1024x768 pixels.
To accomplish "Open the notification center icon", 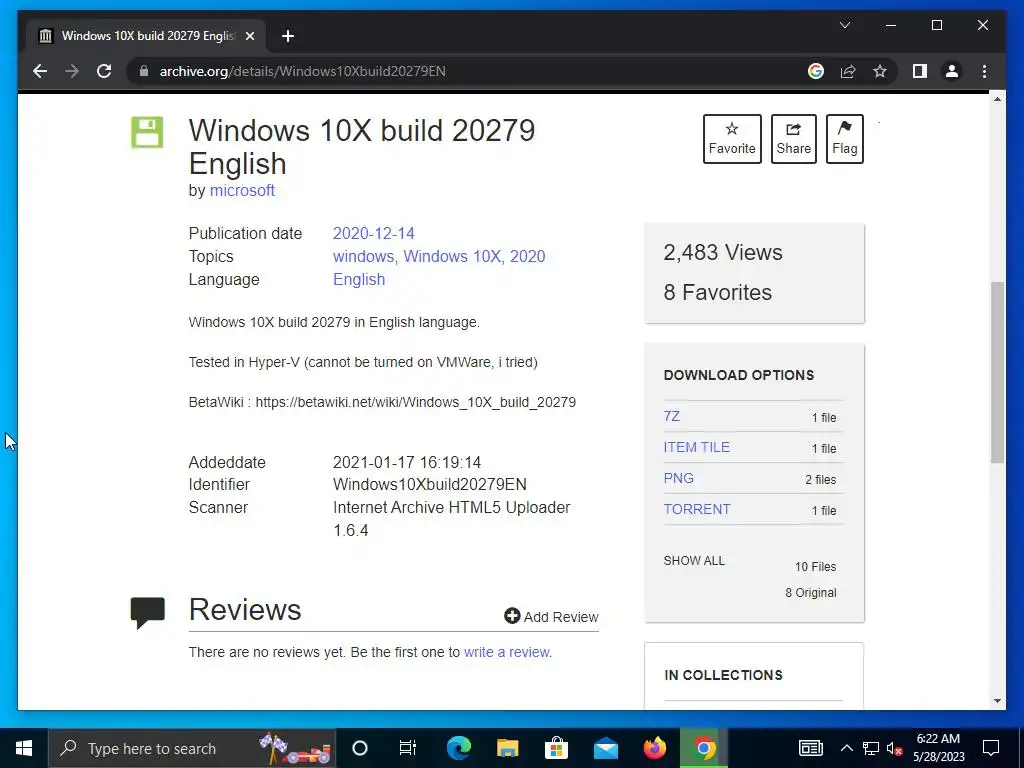I will click(x=991, y=748).
